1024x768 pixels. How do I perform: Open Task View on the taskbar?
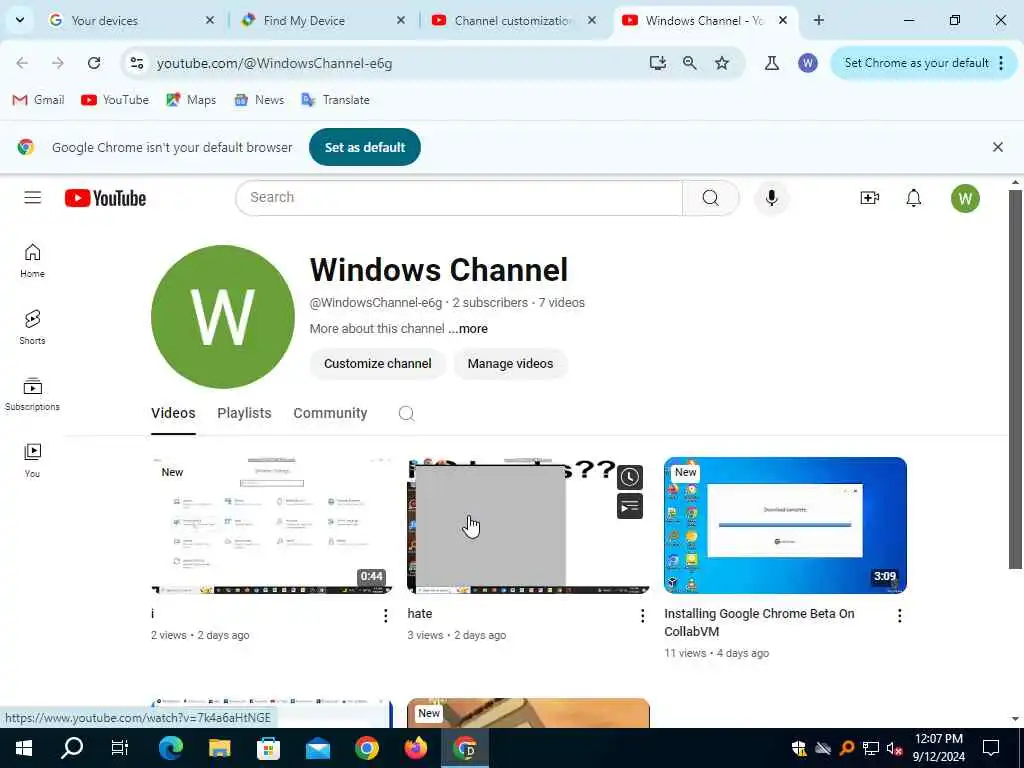point(120,748)
